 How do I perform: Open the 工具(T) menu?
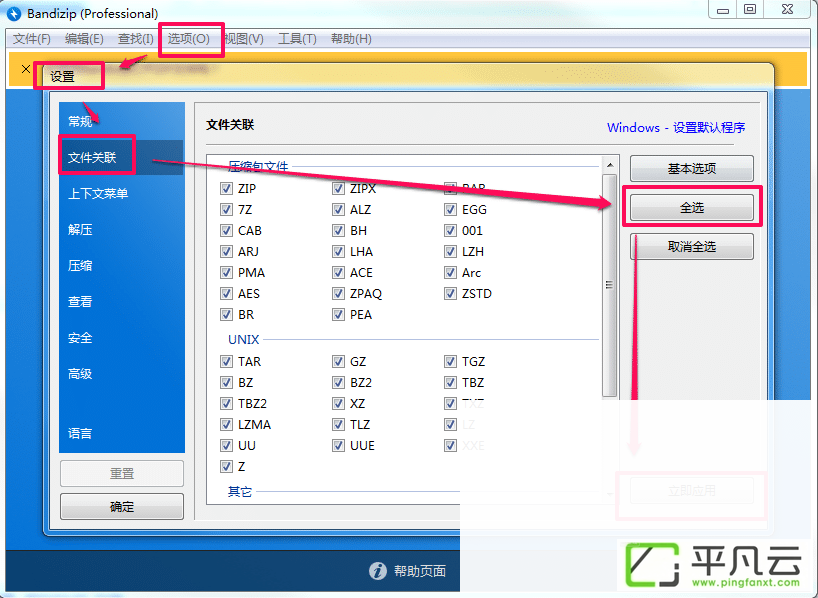pos(297,39)
